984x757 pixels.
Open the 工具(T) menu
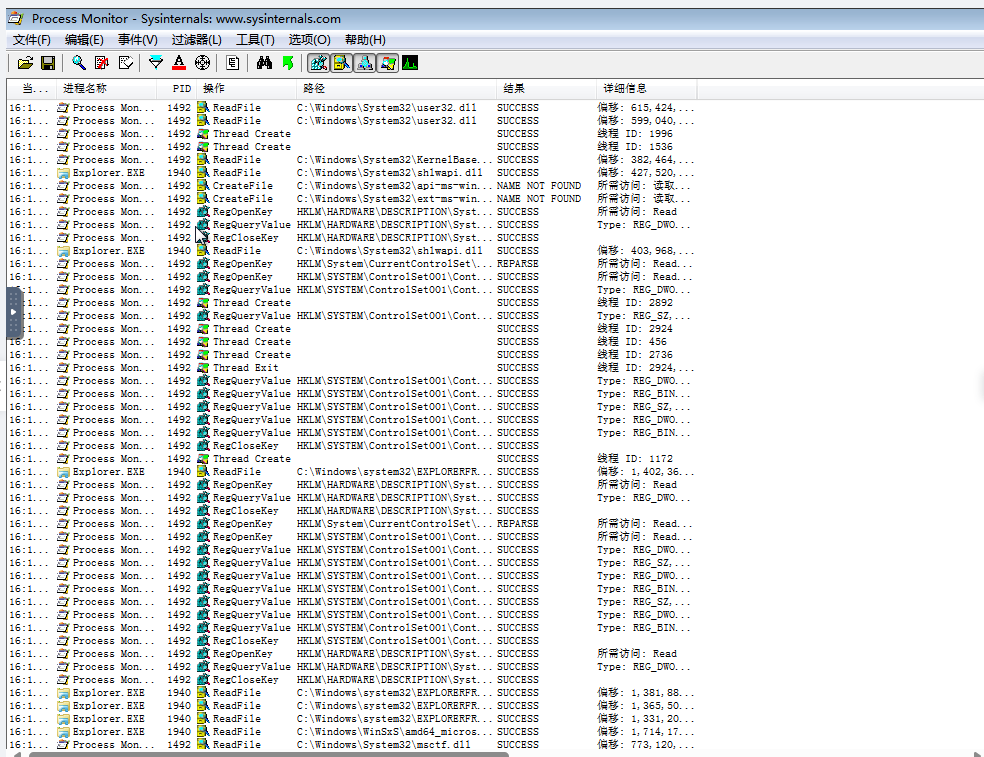(255, 40)
